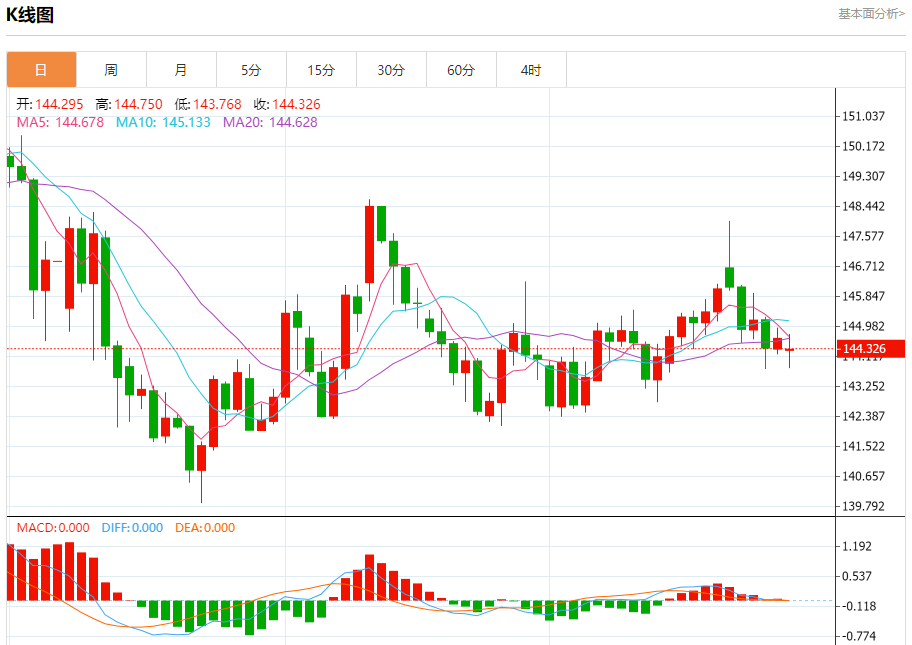Screen dimensions: 912x645
Task: Switch to the 月 monthly tab
Action: click(x=181, y=70)
